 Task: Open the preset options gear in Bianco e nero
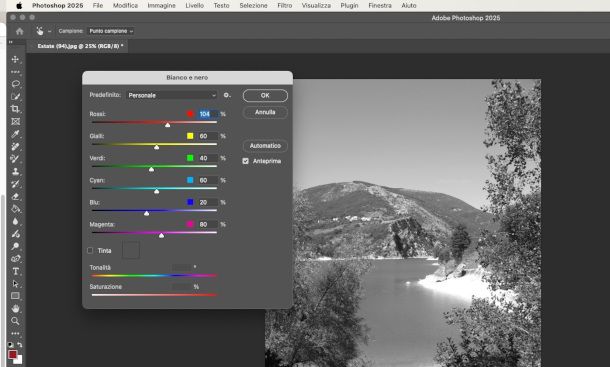pyautogui.click(x=227, y=95)
